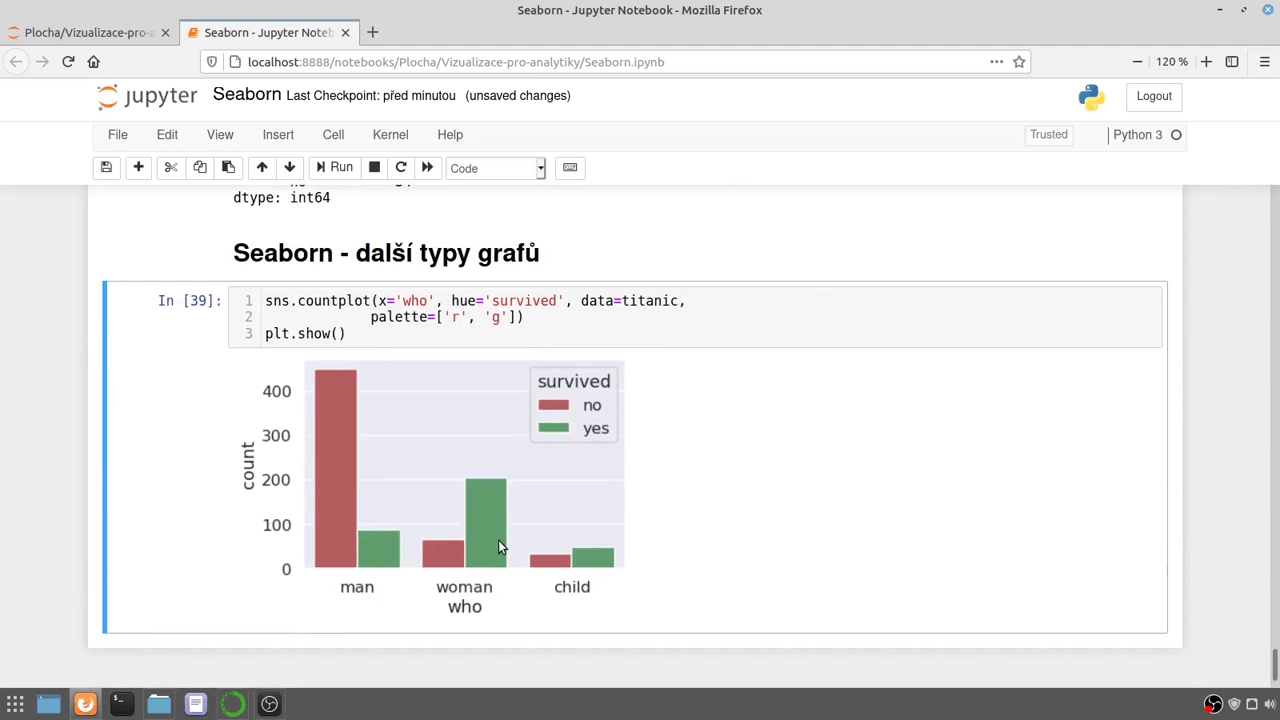This screenshot has height=720, width=1280.
Task: Click the red 'no' legend swatch
Action: click(x=553, y=405)
